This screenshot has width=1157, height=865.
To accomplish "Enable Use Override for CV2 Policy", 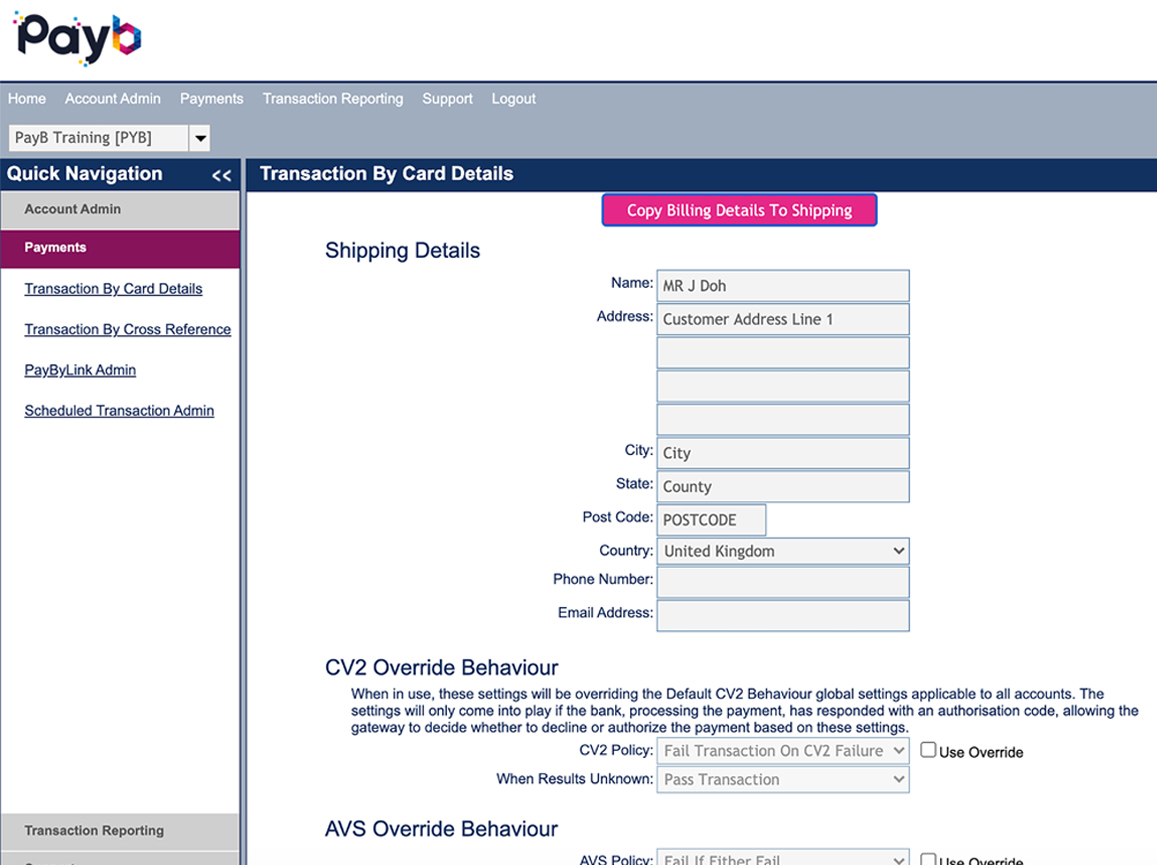I will [x=928, y=751].
